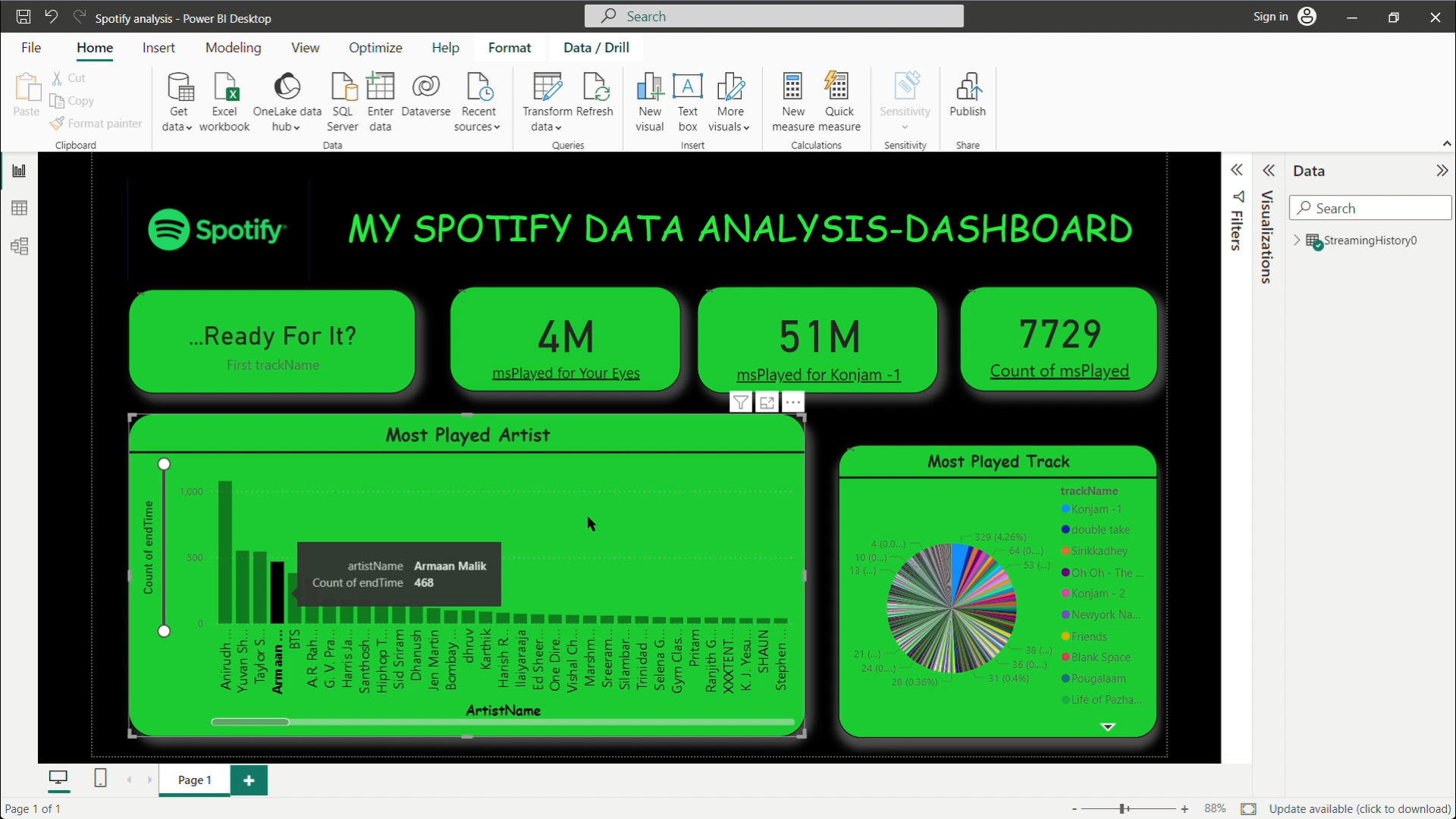The width and height of the screenshot is (1456, 819).
Task: Open the Data / Drill tab
Action: click(596, 48)
